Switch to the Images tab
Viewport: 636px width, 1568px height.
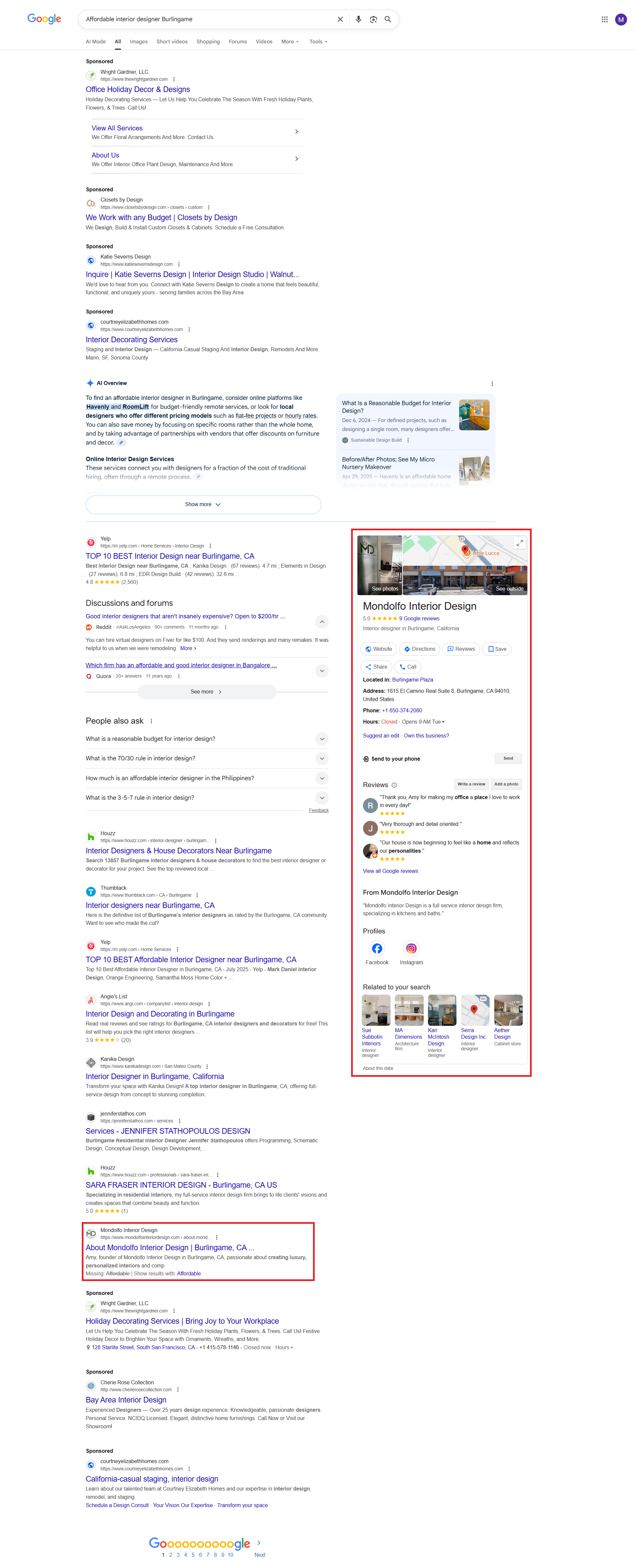[x=138, y=42]
